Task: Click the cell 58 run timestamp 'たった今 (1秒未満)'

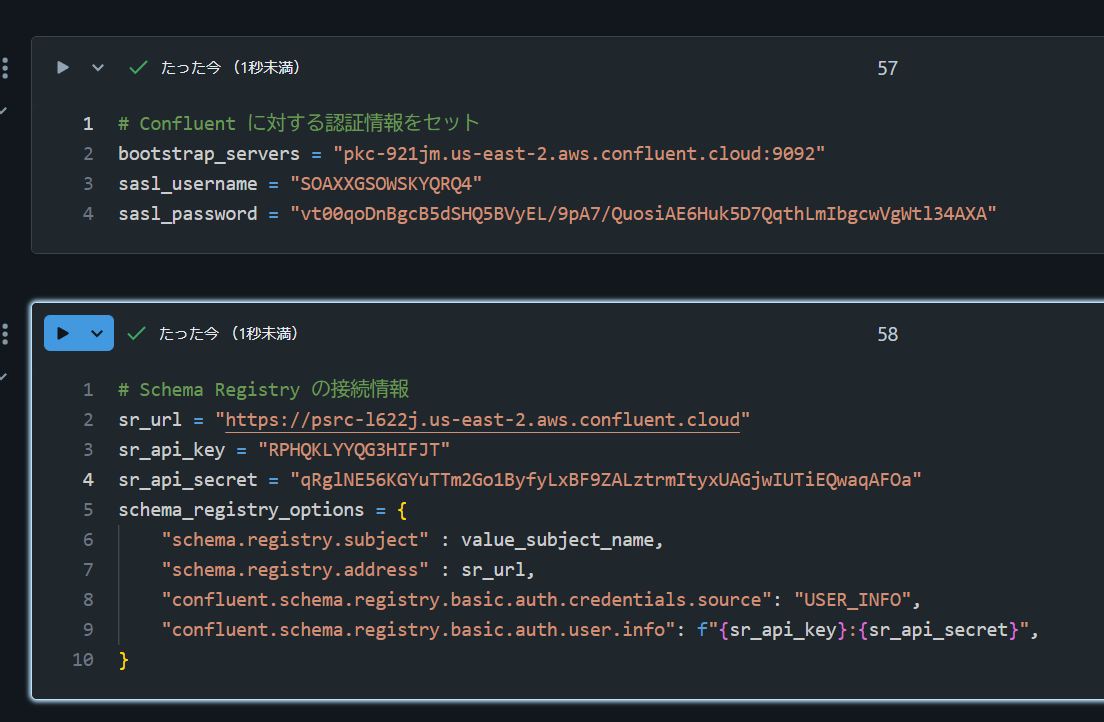Action: 228,333
